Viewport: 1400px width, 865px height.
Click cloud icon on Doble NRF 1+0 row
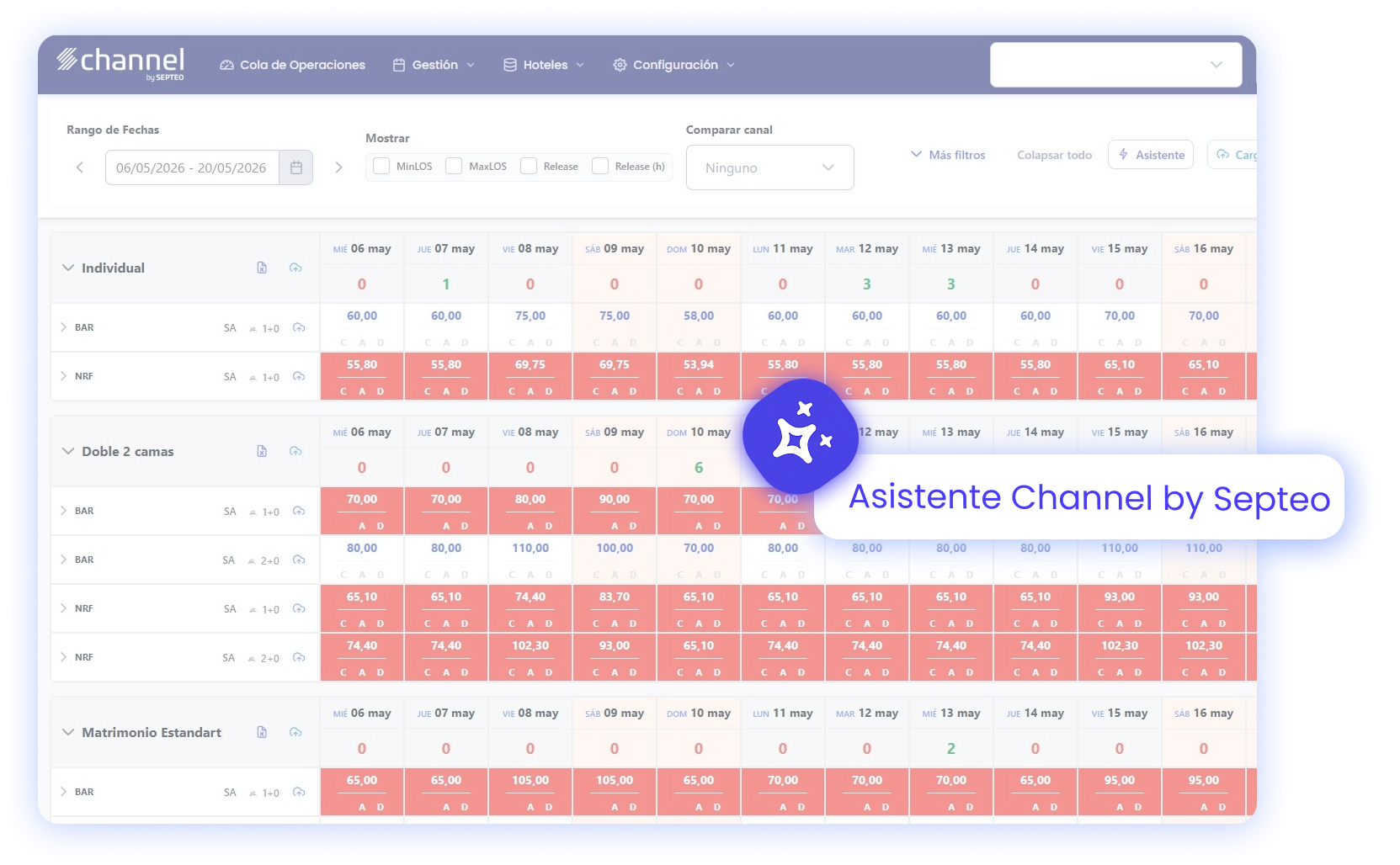point(299,608)
